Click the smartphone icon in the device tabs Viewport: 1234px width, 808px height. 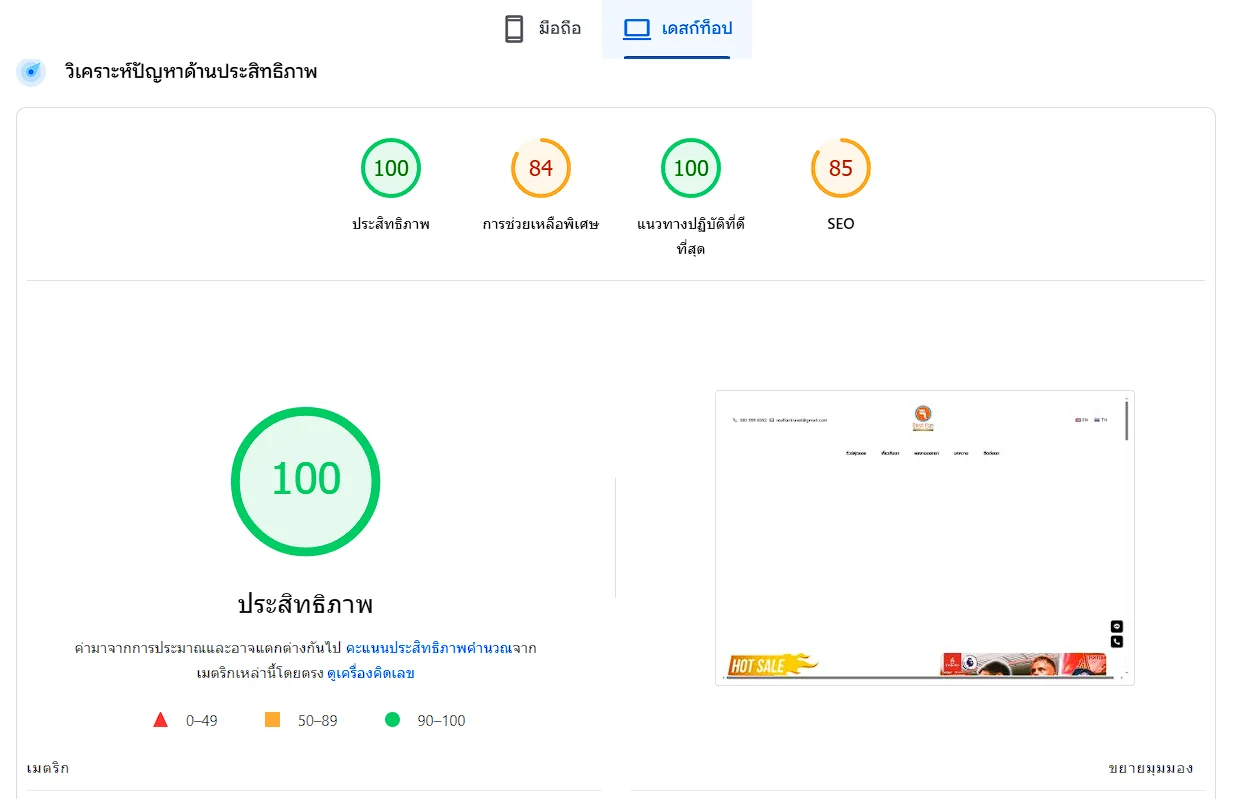(x=514, y=29)
